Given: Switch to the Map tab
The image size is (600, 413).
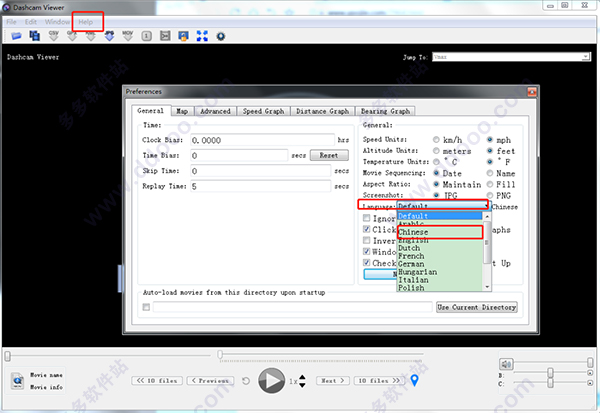Looking at the screenshot, I should (x=182, y=111).
